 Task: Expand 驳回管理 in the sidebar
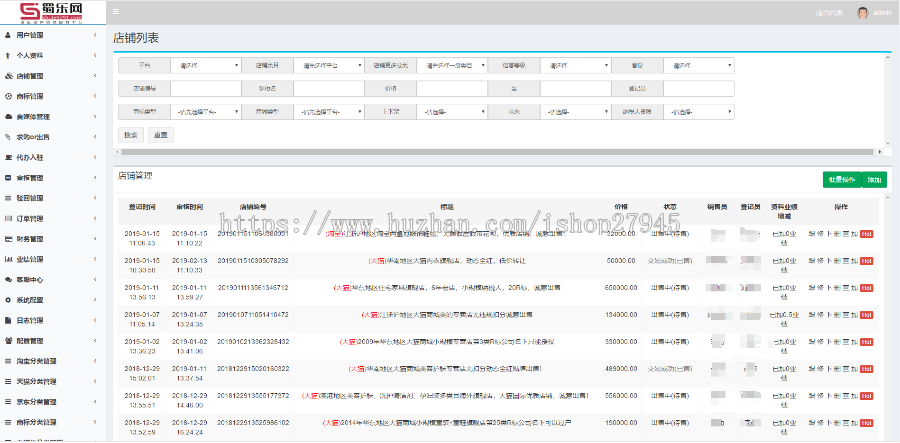pos(53,198)
